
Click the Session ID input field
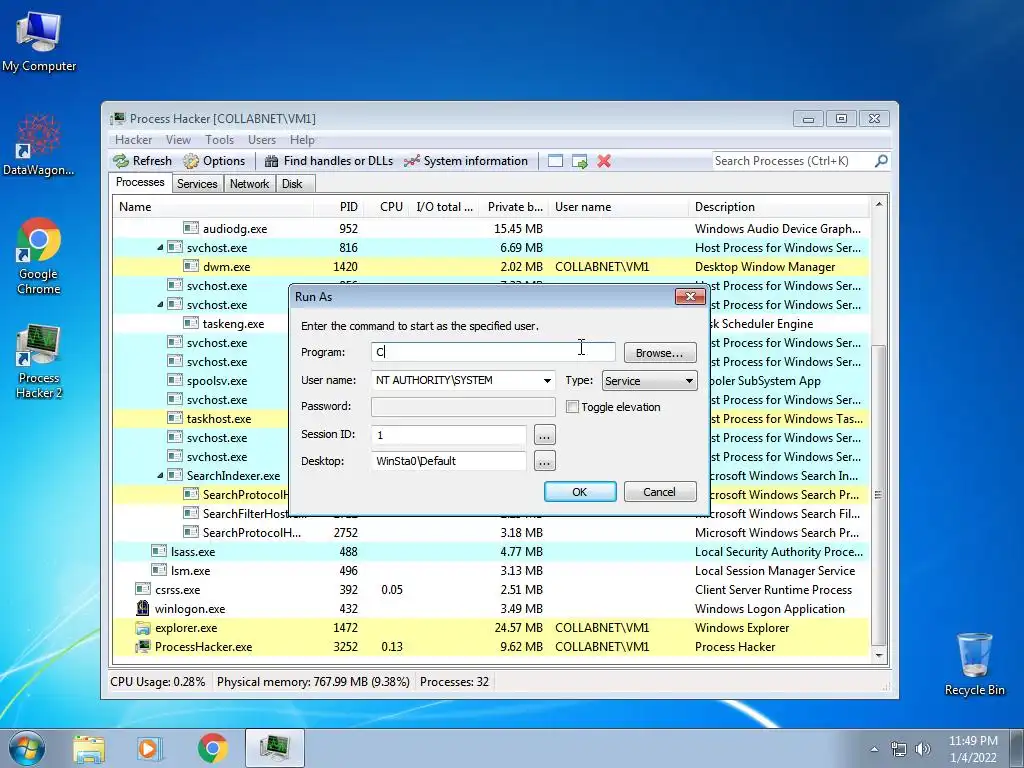pos(449,435)
